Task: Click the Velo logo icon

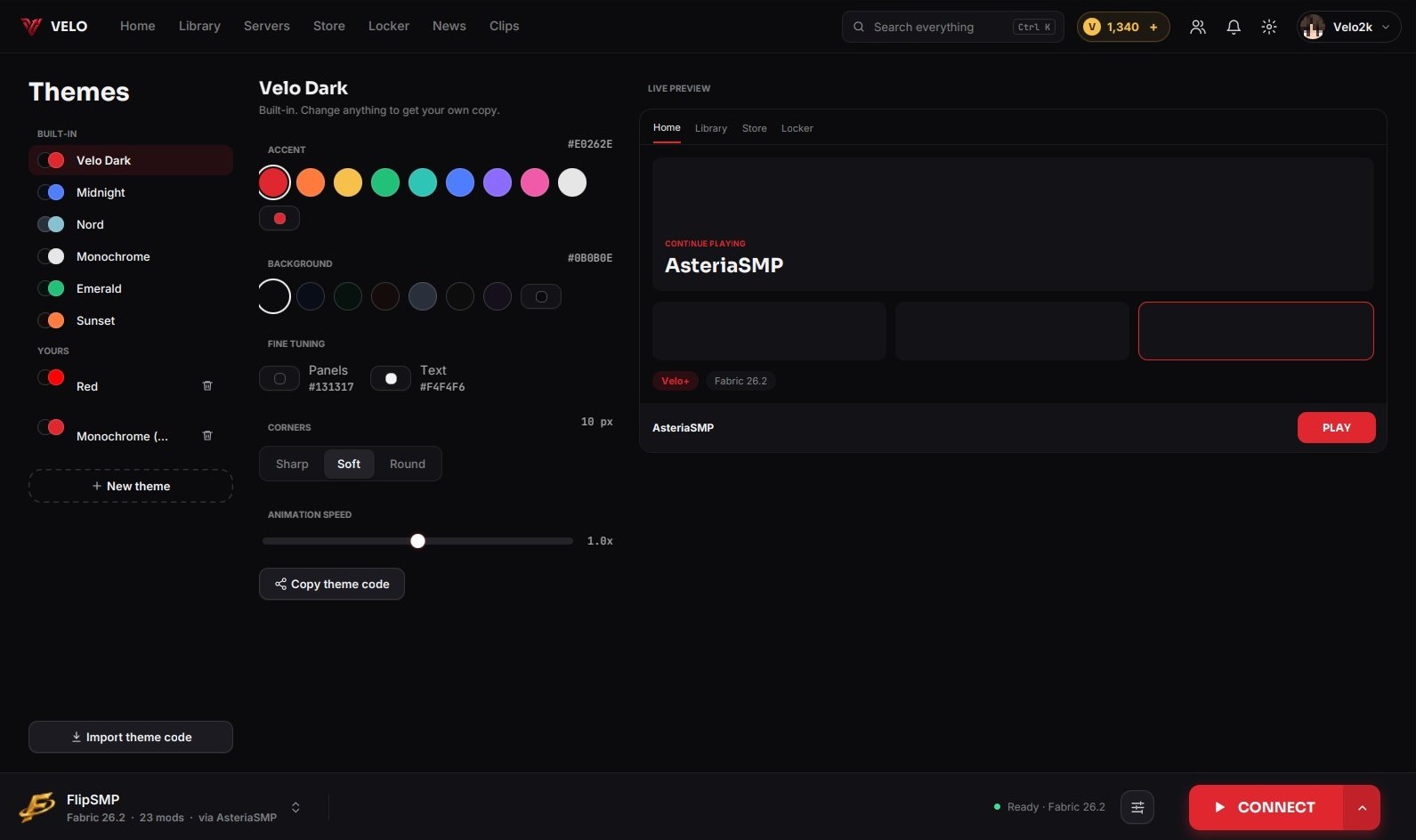Action: (x=32, y=27)
